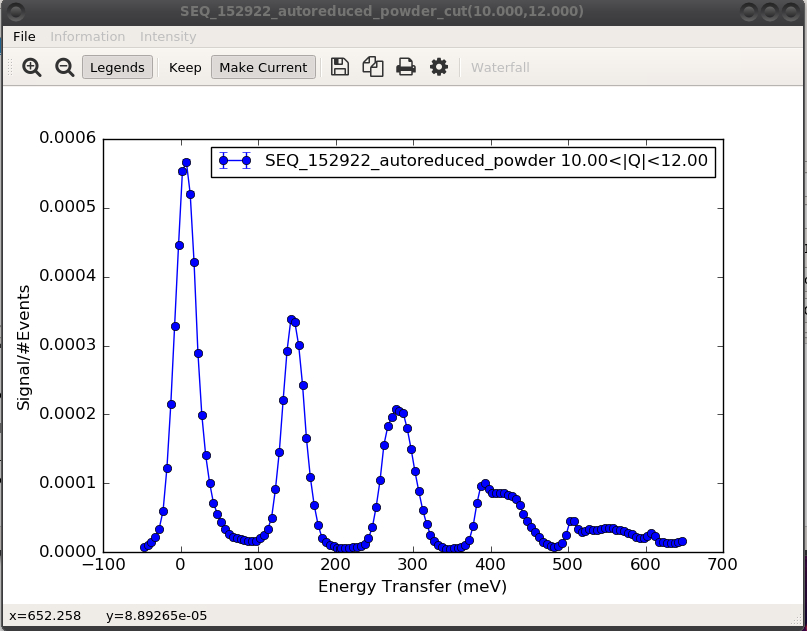Viewport: 807px width, 631px height.
Task: Click the Zoom In magnifier icon
Action: pyautogui.click(x=32, y=68)
